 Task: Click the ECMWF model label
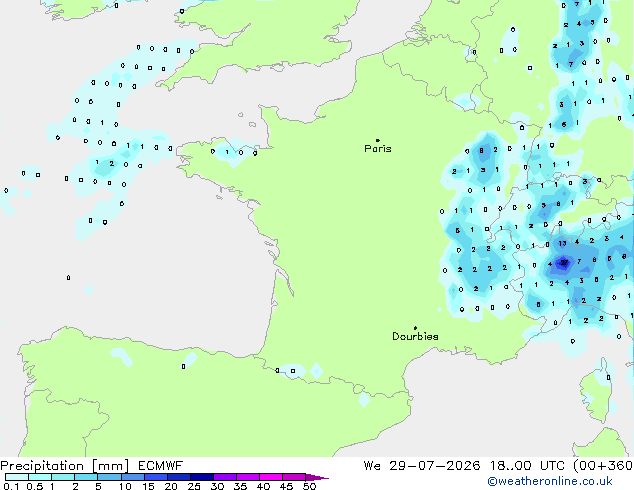(x=161, y=466)
